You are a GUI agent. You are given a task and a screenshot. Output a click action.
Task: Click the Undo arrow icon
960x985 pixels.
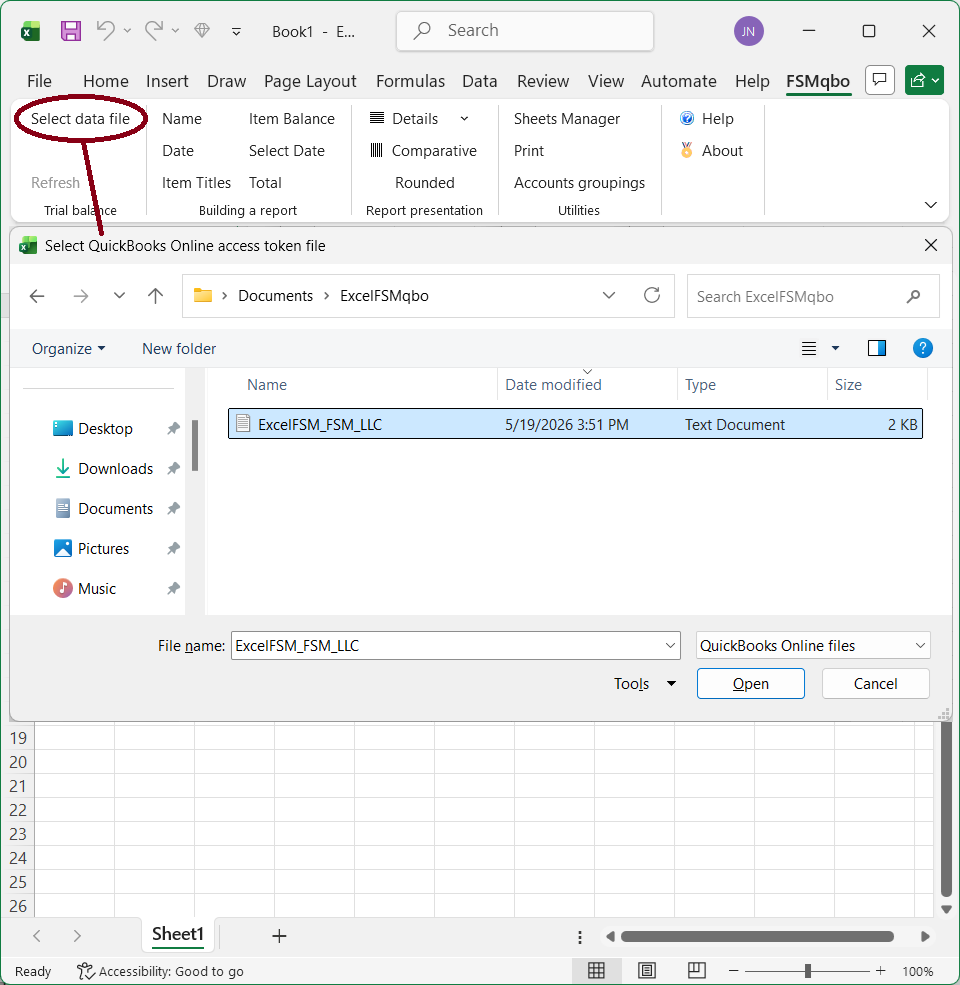106,30
